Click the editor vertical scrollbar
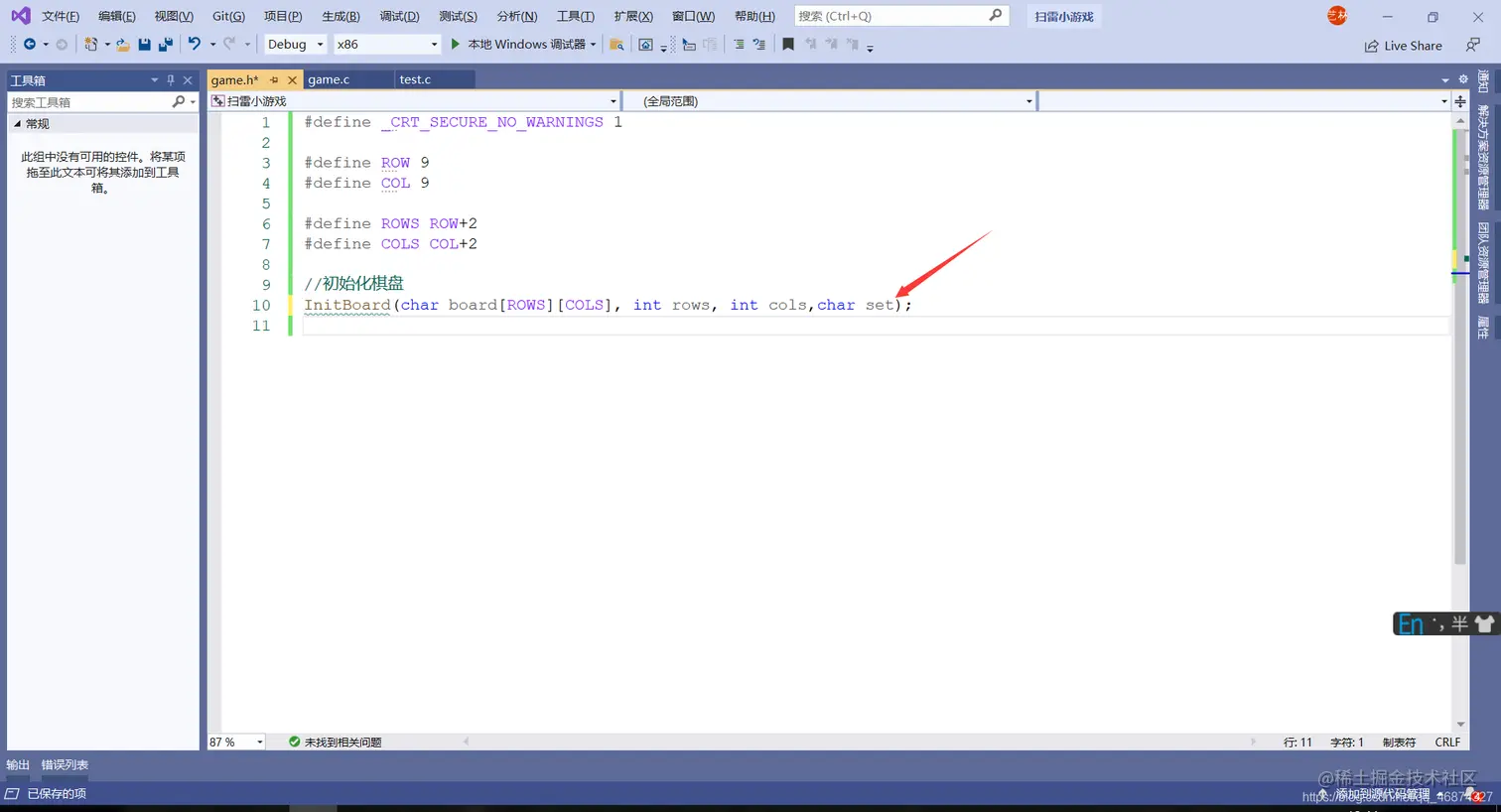1501x812 pixels. [x=1460, y=422]
